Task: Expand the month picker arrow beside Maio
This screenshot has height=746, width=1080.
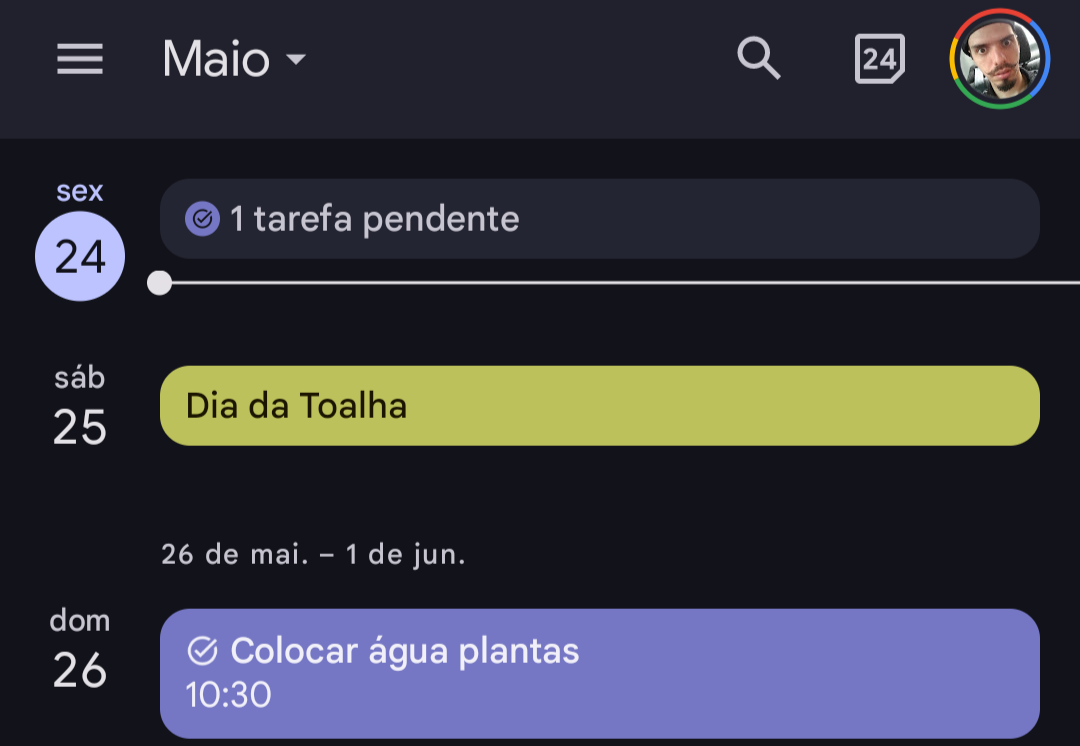Action: point(296,59)
